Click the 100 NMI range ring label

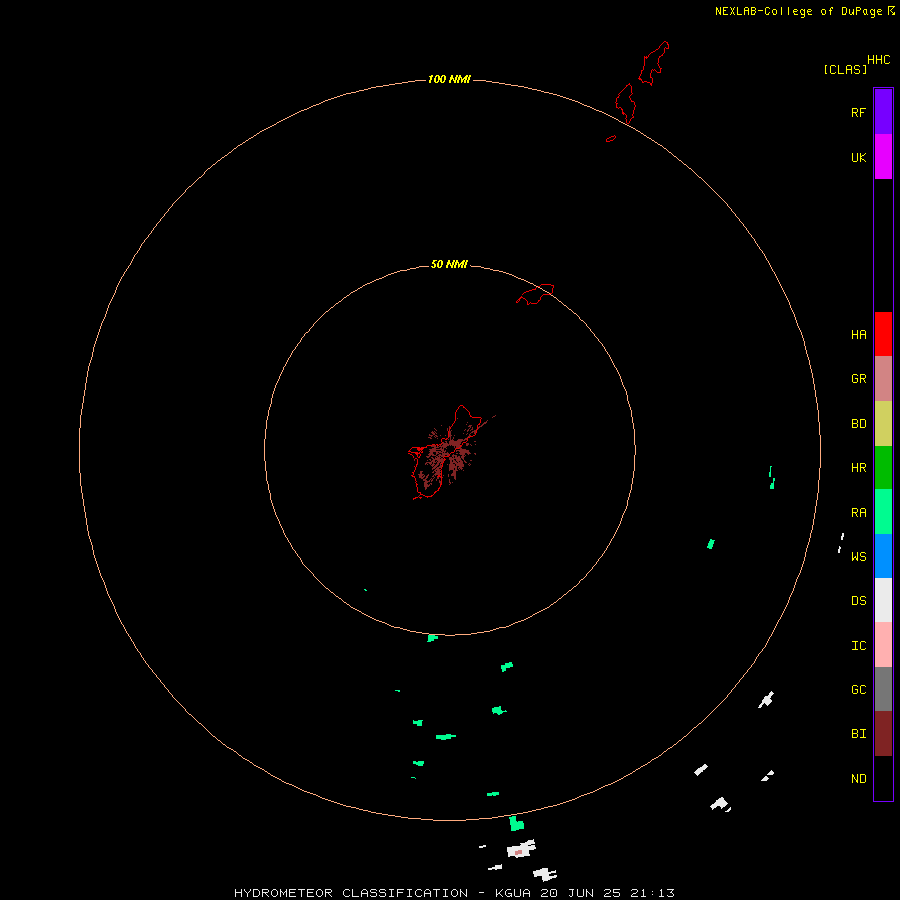(449, 79)
